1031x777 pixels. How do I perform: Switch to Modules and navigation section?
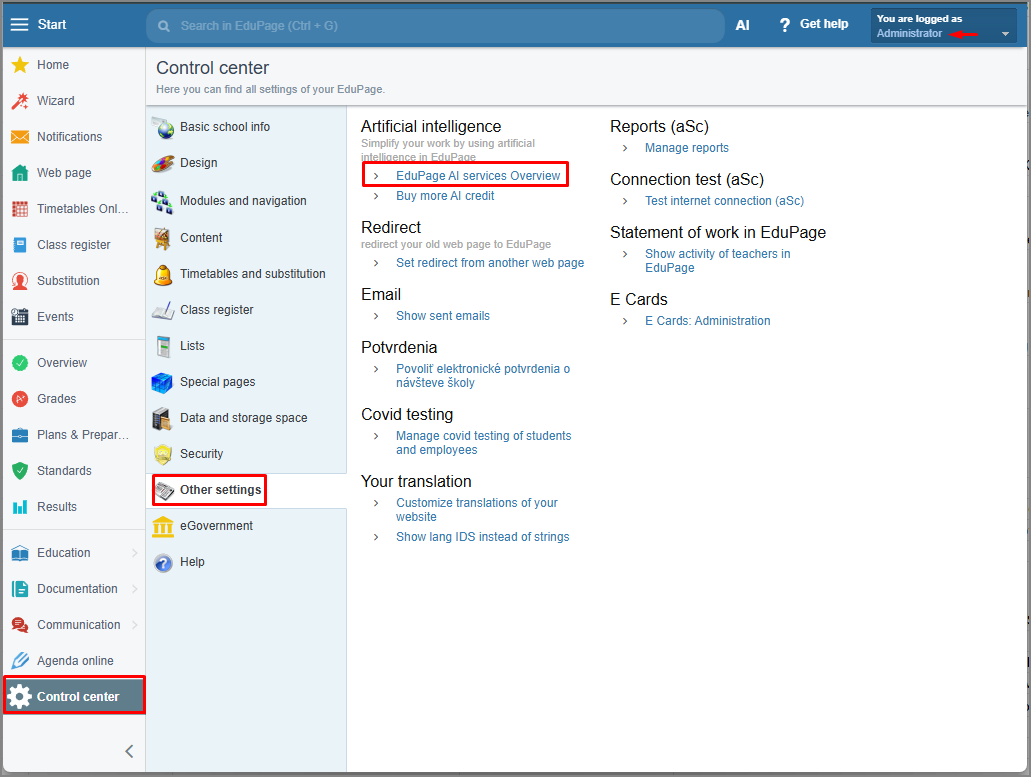click(x=243, y=201)
